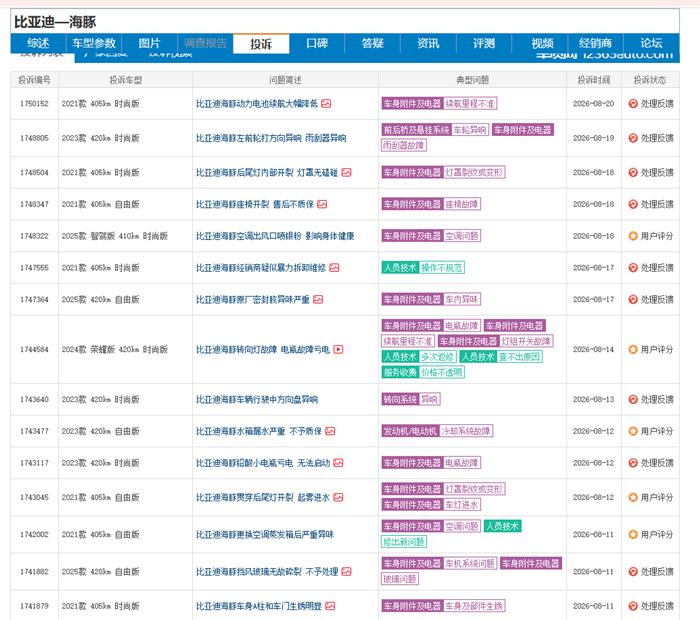This screenshot has height=620, width=700.
Task: Click the 座椅故障 tag
Action: coord(462,204)
